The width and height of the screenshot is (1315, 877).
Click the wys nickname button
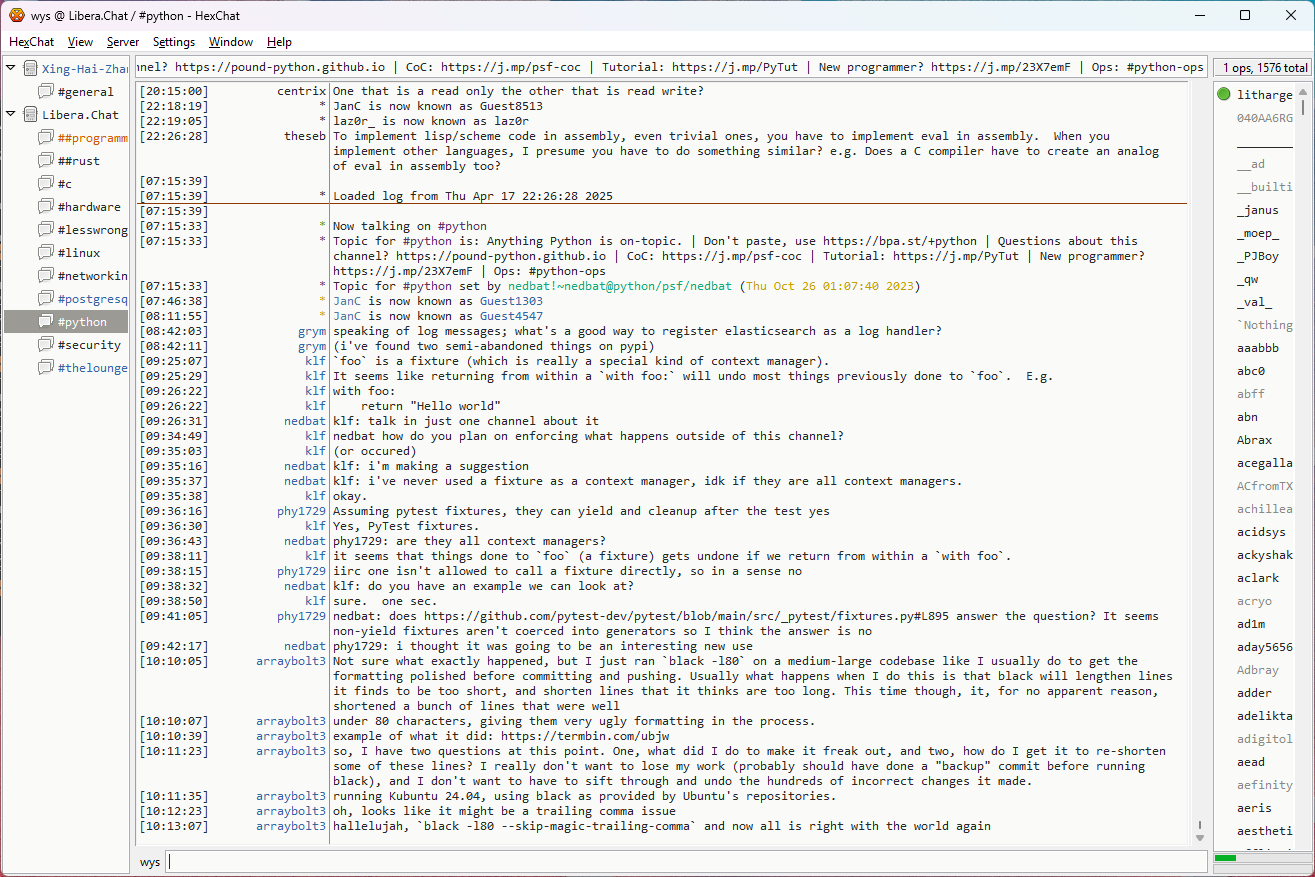150,862
